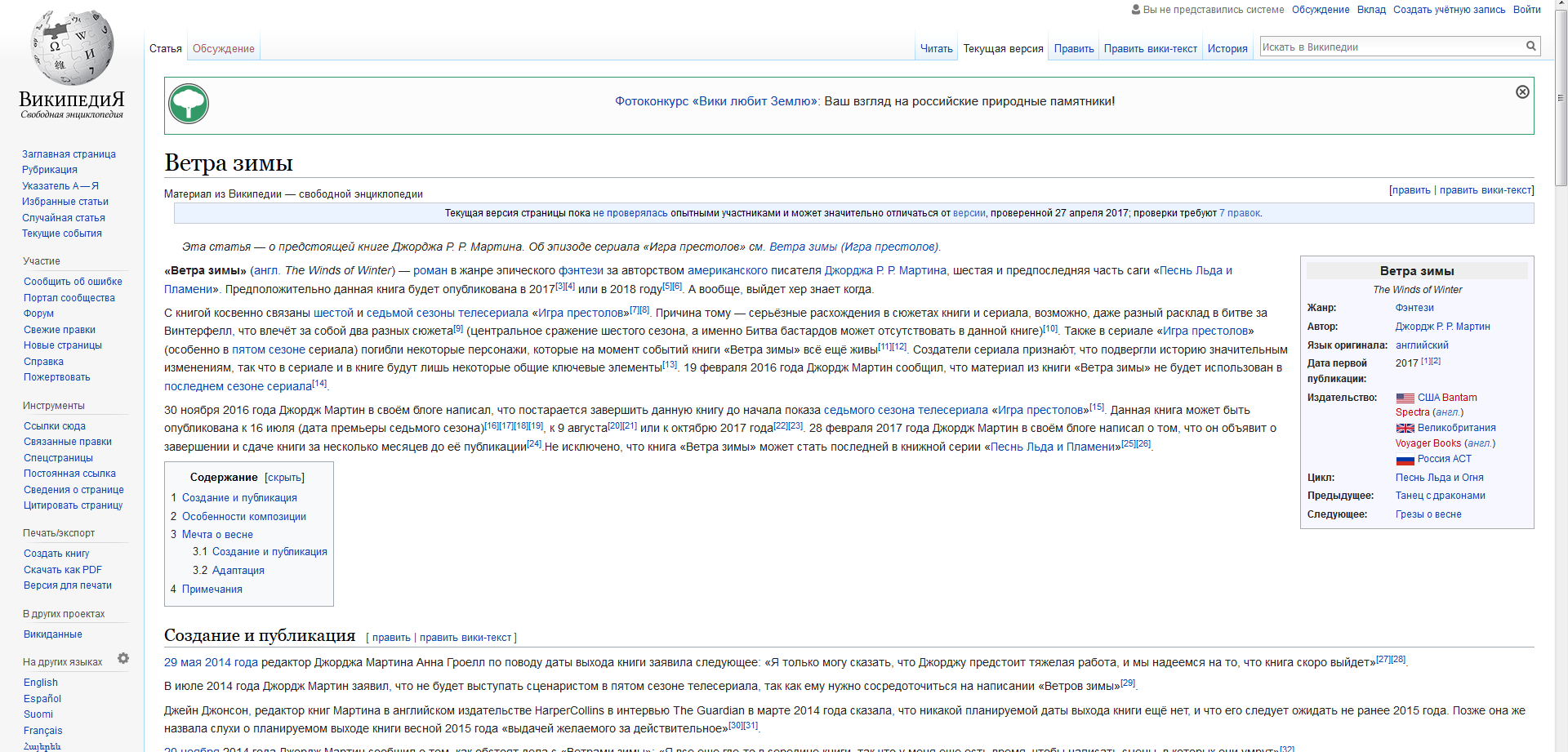Jump to contents item Создание и публикация (1)
The image size is (1568, 752).
(239, 498)
